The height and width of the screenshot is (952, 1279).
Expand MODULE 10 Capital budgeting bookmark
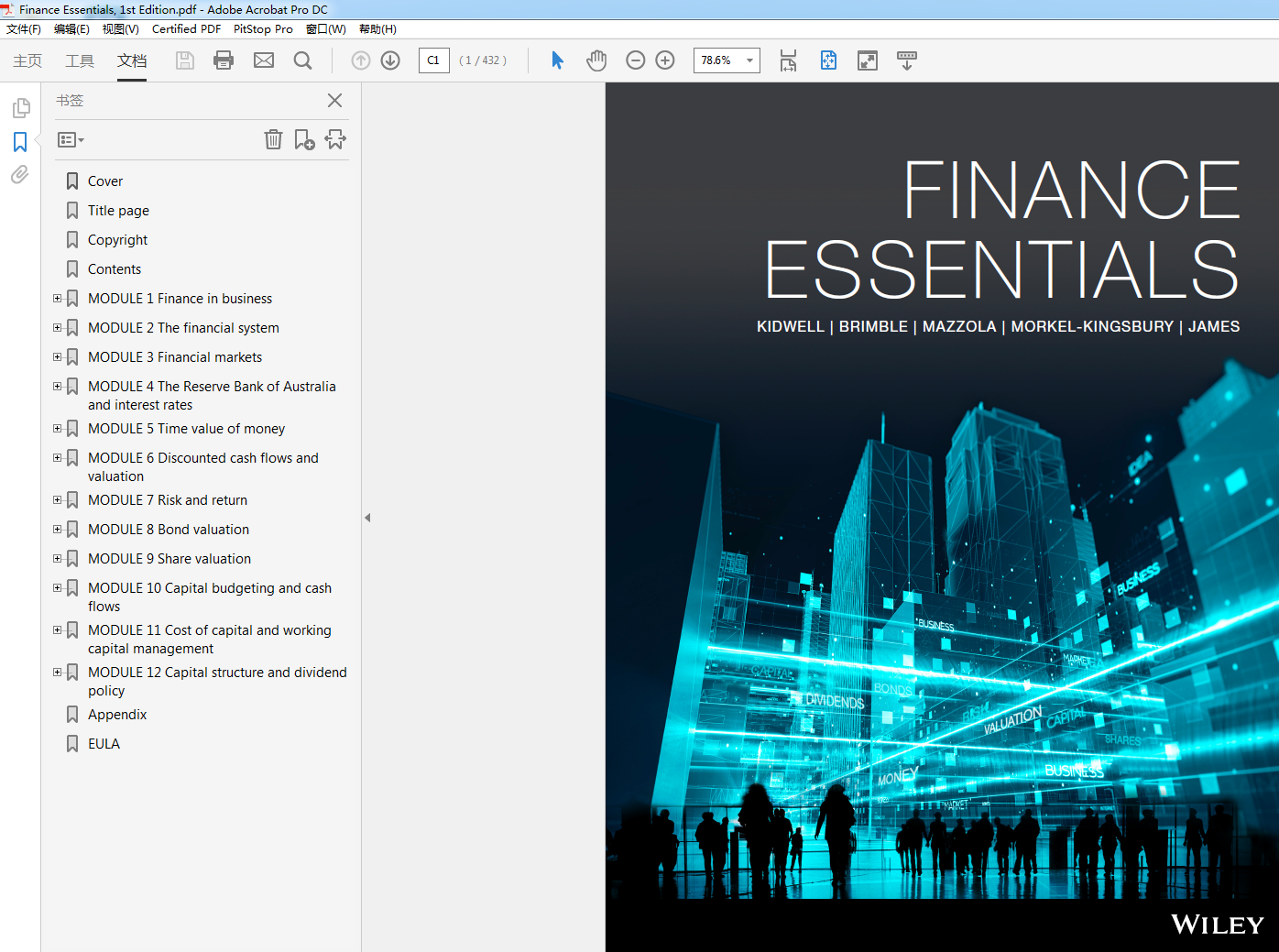tap(58, 588)
